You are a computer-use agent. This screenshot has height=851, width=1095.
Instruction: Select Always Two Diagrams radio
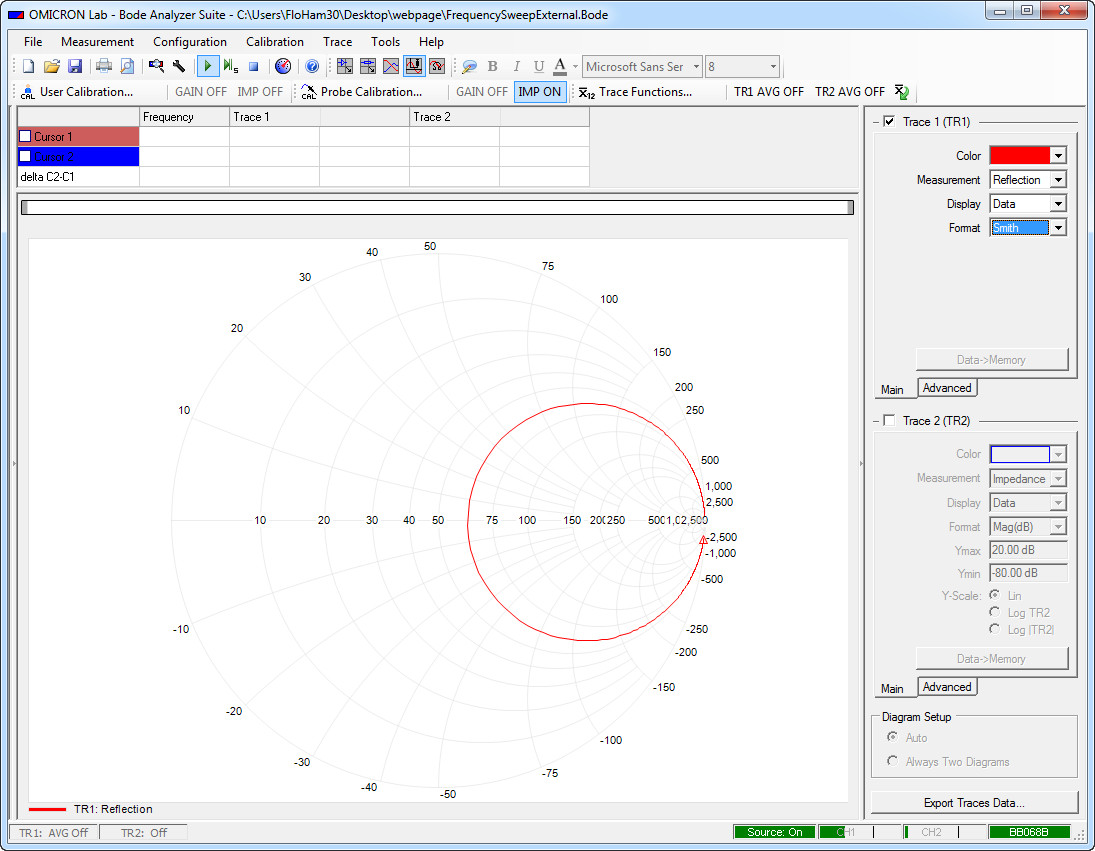(x=892, y=761)
